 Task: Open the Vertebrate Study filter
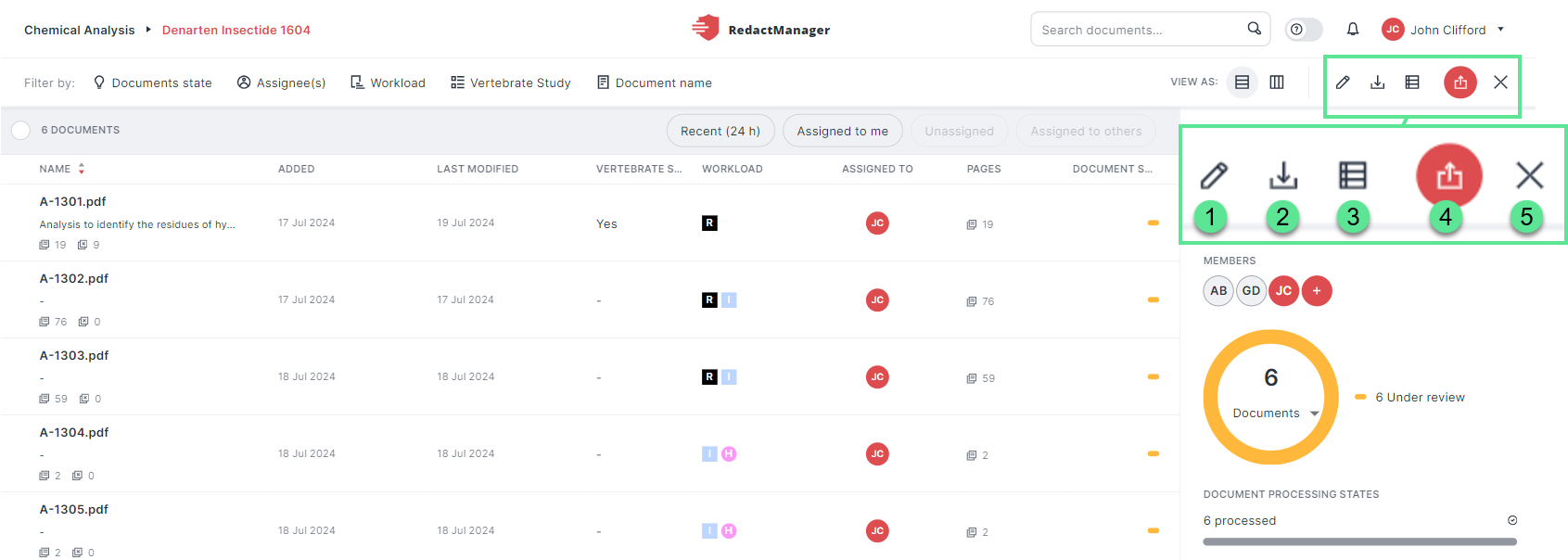tap(511, 83)
